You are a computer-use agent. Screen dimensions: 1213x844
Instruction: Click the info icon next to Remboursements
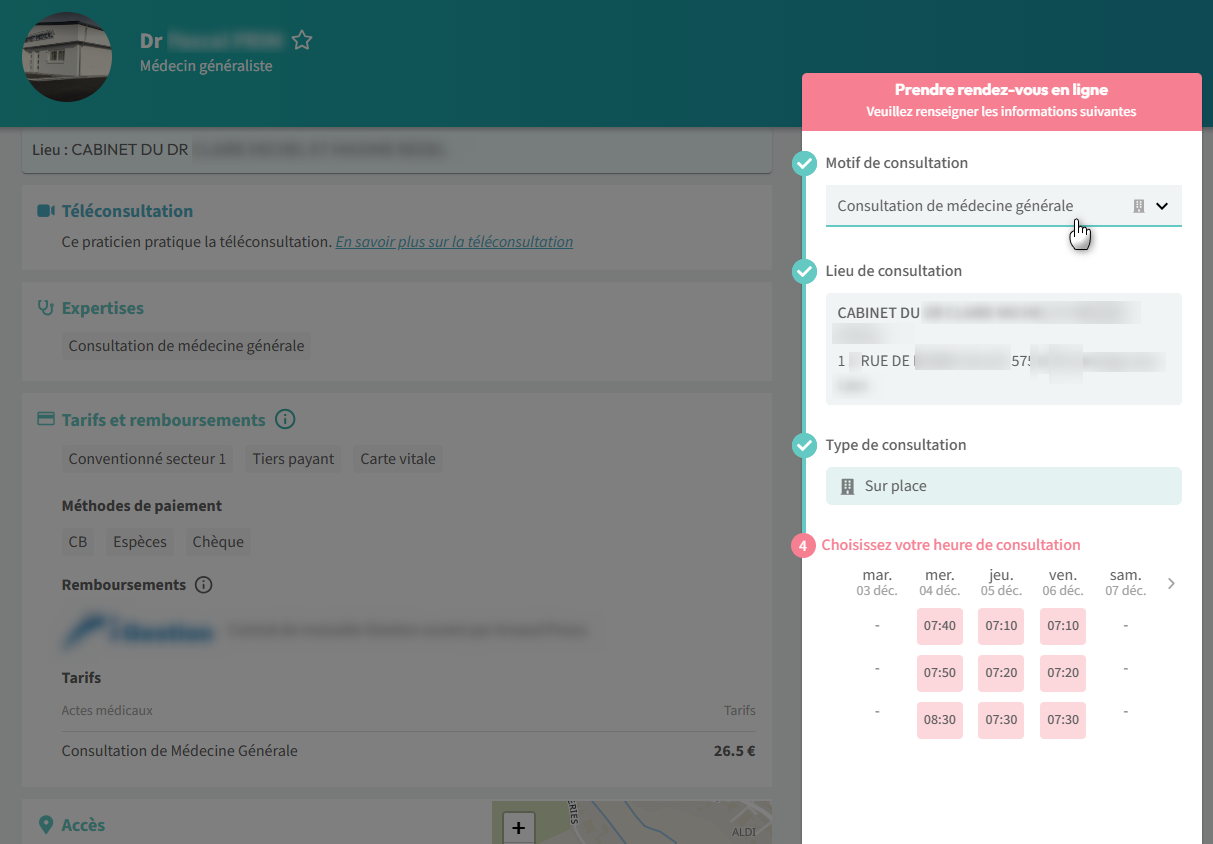tap(204, 585)
